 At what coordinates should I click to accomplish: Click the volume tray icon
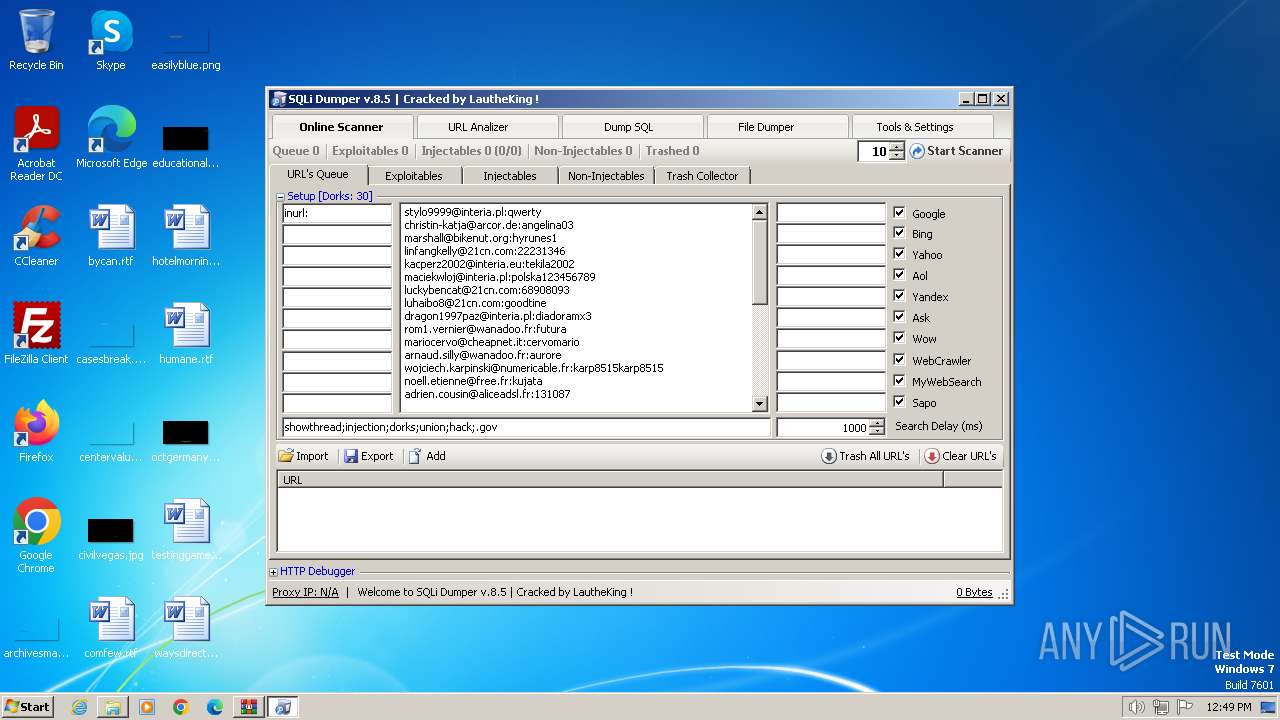pyautogui.click(x=1136, y=707)
